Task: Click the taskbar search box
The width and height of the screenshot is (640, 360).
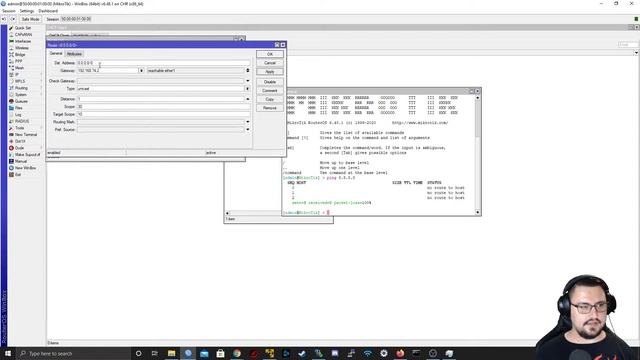Action: coord(73,353)
